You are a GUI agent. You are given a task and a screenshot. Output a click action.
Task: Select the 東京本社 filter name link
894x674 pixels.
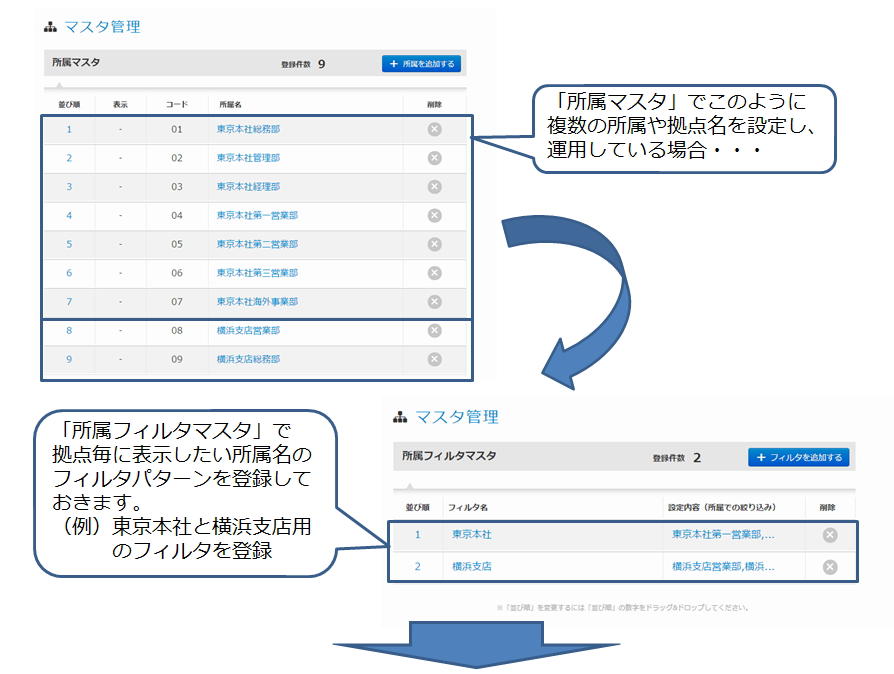pyautogui.click(x=471, y=535)
